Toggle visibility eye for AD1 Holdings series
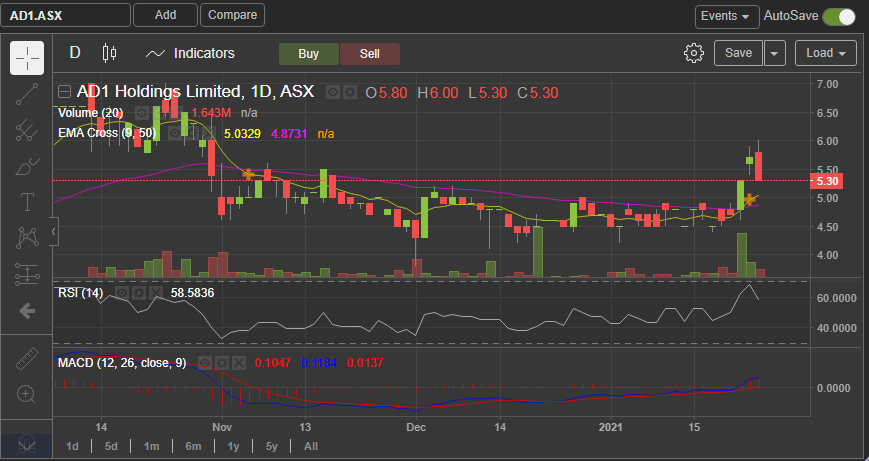Screen dimensions: 869x461 click(333, 93)
